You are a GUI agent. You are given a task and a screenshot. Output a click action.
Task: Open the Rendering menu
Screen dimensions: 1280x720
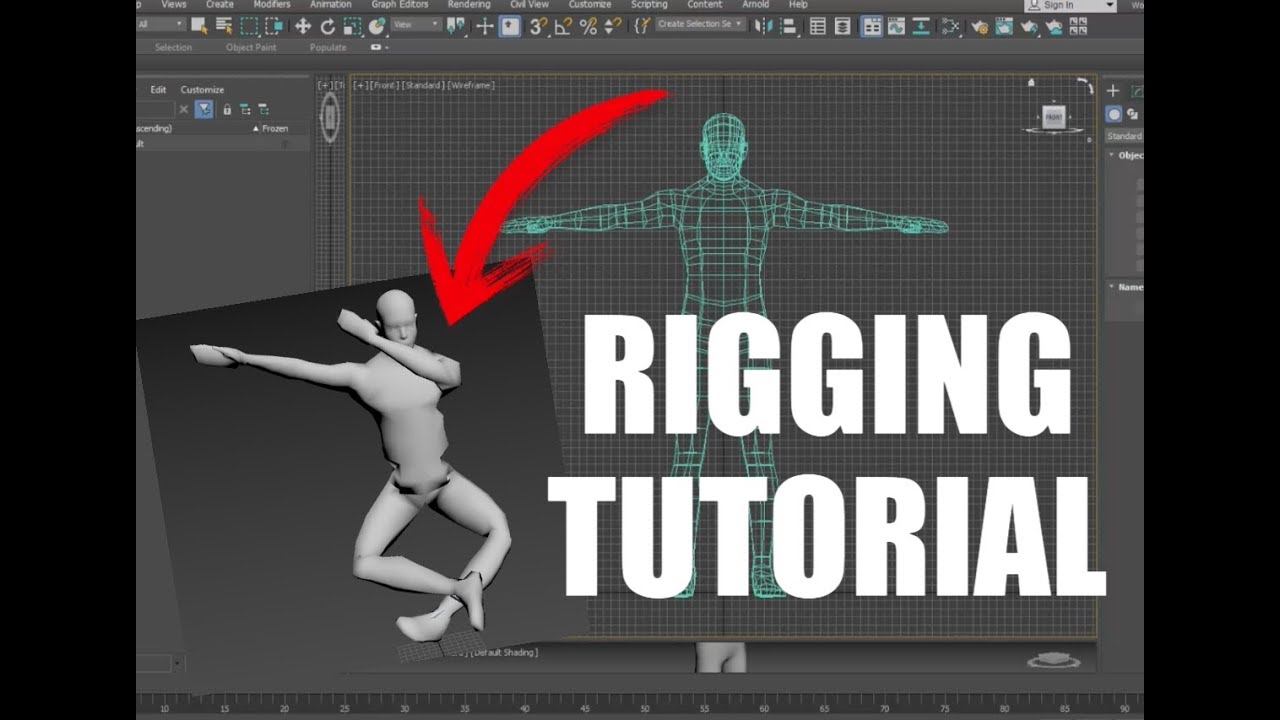(x=469, y=5)
